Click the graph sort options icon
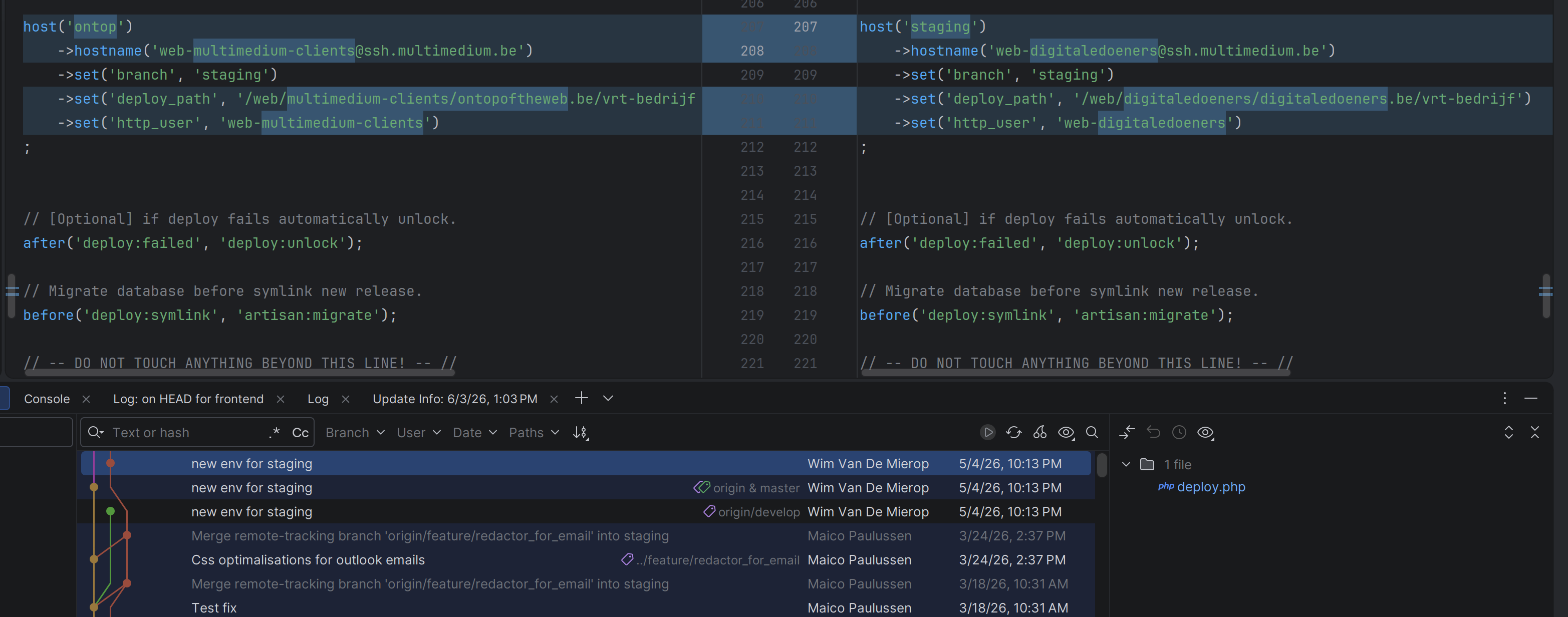 pos(581,433)
